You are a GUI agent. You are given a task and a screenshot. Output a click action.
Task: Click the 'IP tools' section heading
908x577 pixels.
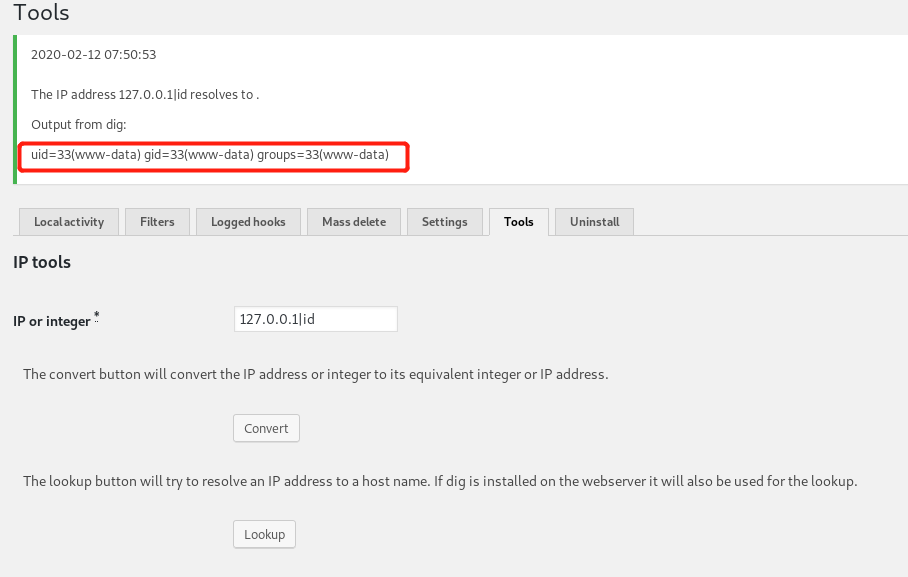coord(42,262)
